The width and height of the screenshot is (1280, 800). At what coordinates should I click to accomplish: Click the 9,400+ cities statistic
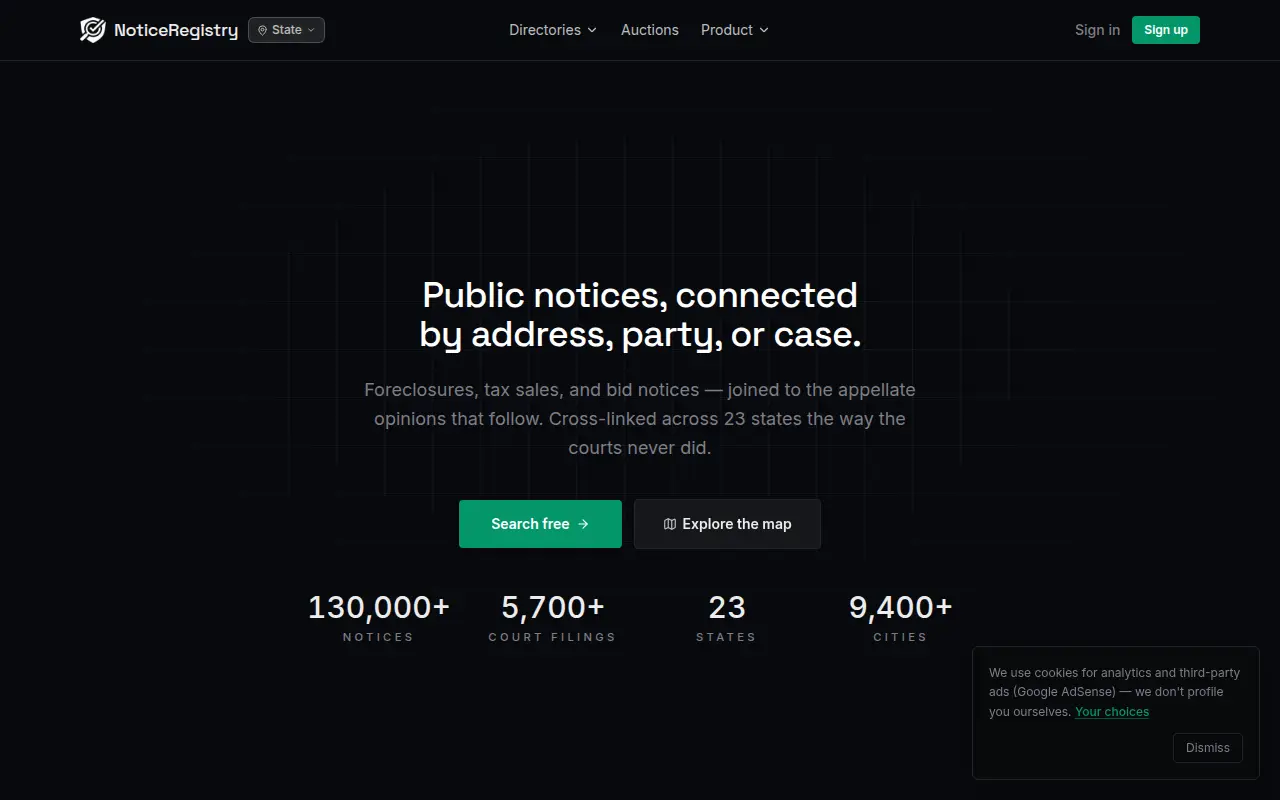[x=900, y=618]
